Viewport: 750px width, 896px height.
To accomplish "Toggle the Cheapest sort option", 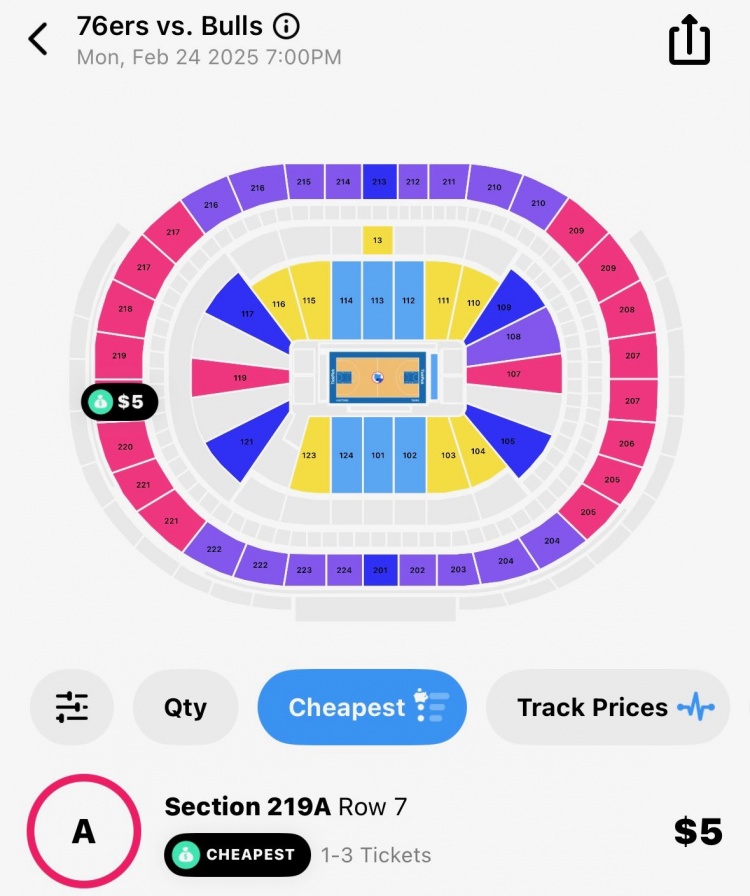I will click(x=362, y=707).
